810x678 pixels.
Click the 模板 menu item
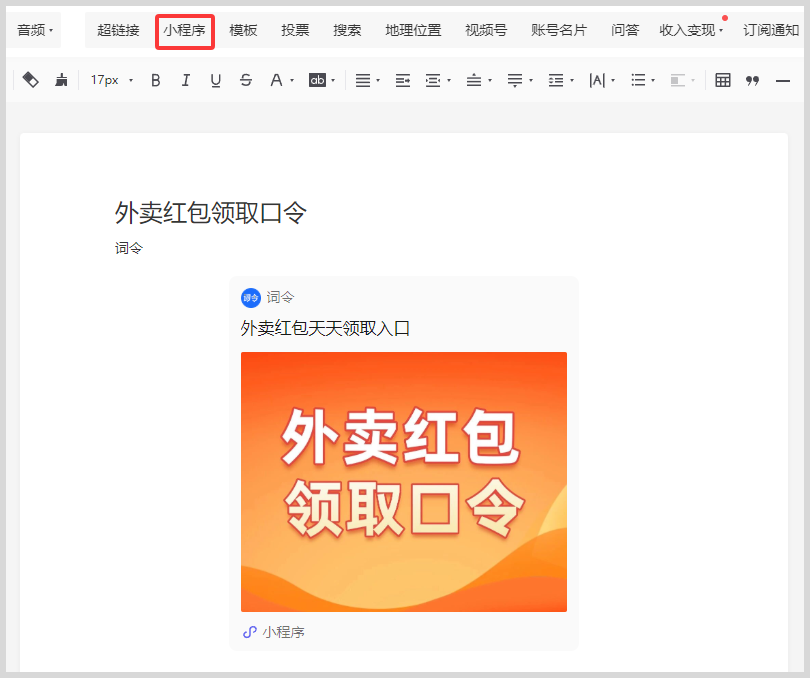(243, 30)
